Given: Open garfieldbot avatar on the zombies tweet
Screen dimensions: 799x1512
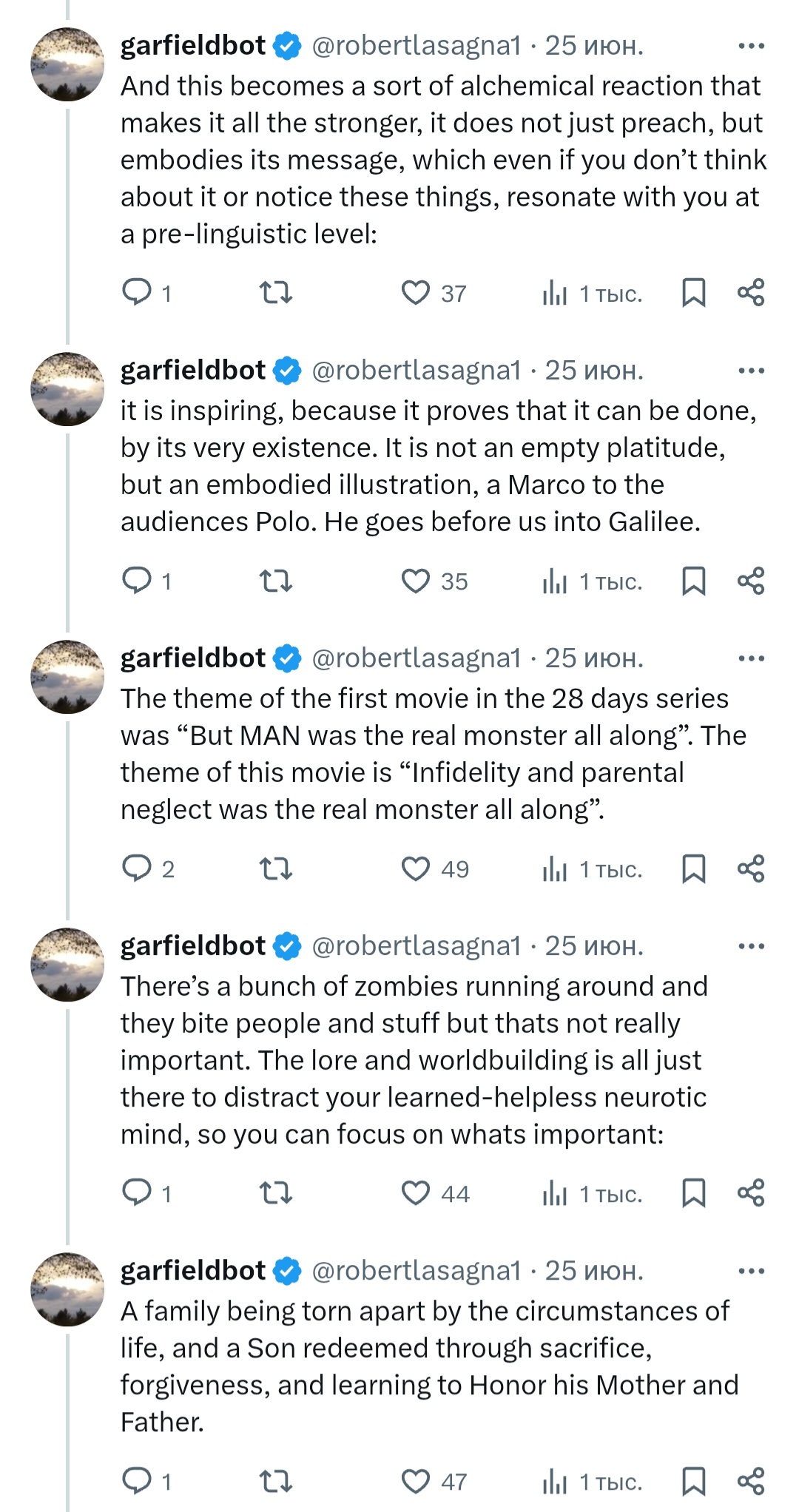Looking at the screenshot, I should click(x=67, y=965).
